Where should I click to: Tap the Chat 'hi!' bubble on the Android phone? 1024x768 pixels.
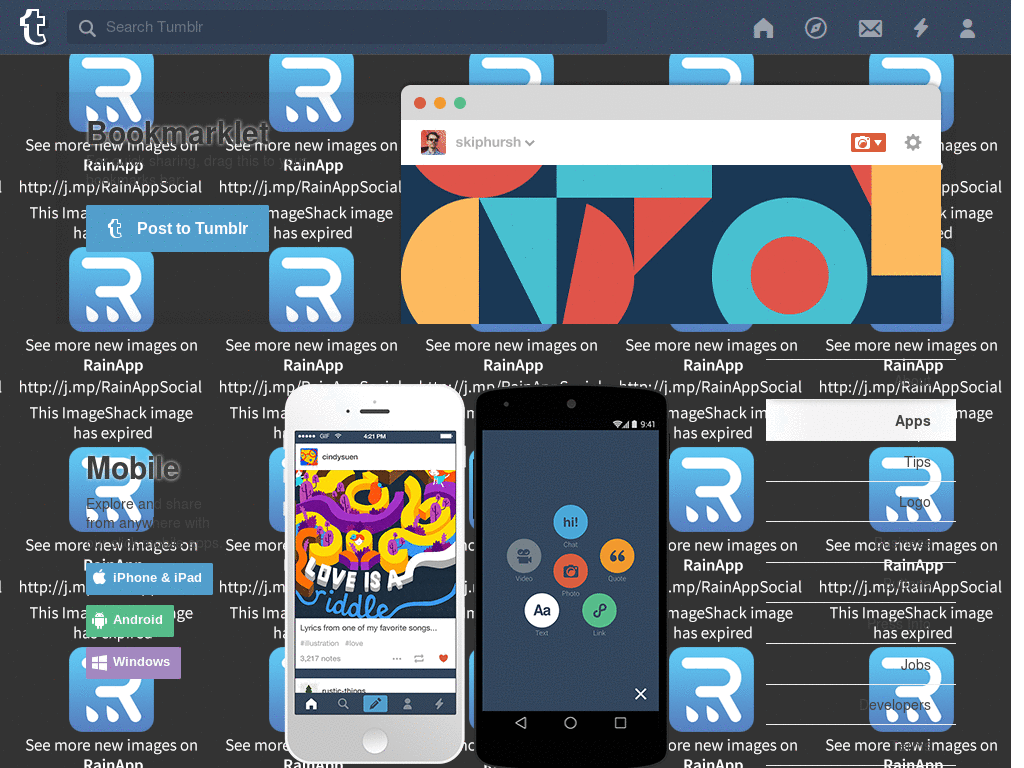[x=570, y=522]
